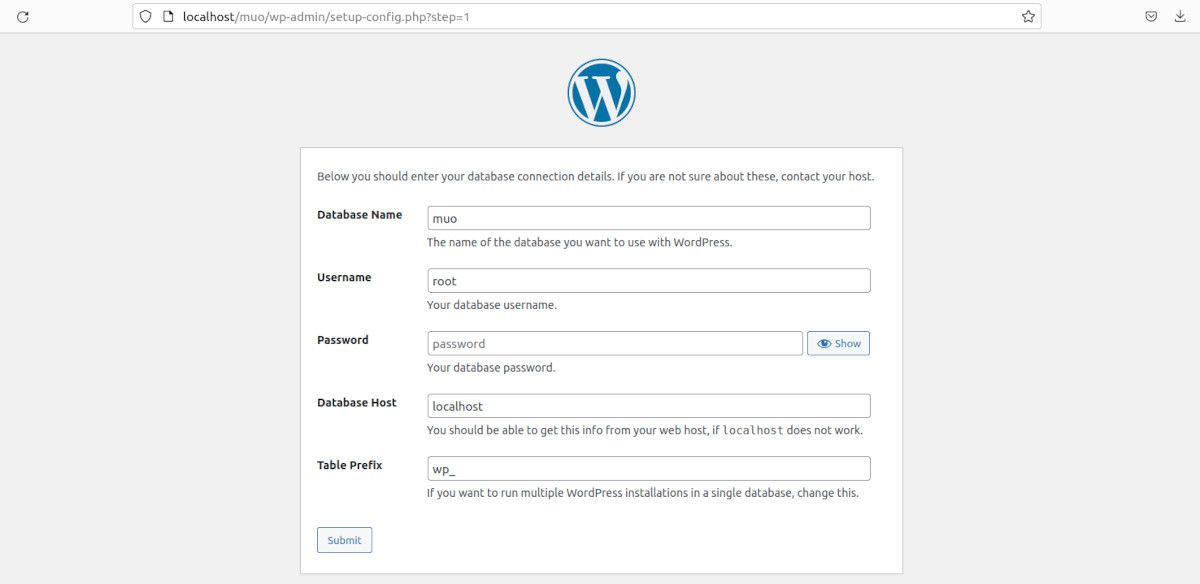
Task: Click the Database Host label
Action: click(356, 403)
